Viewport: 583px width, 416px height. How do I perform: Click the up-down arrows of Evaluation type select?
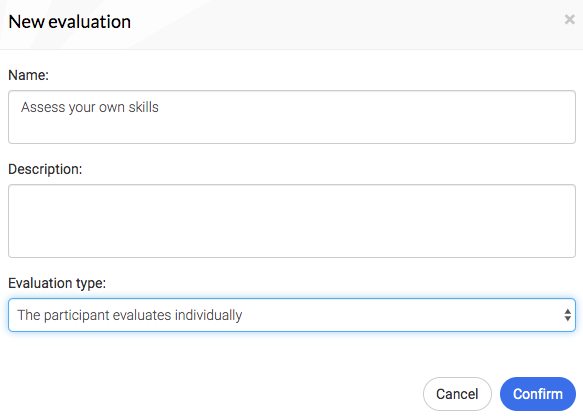[567, 315]
